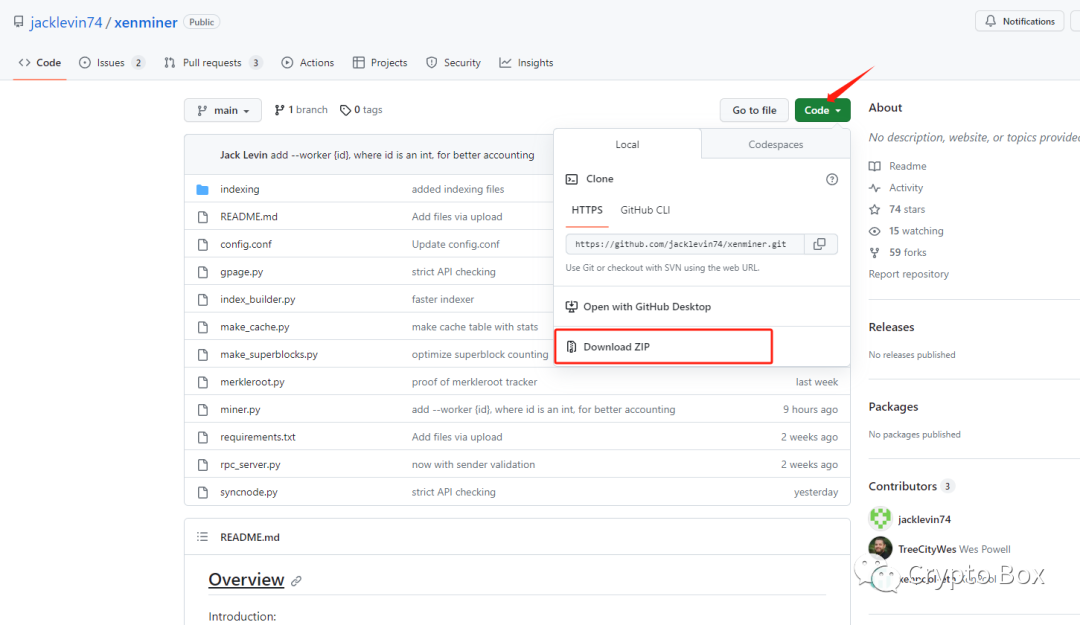Open the indexing folder name
Screen dimensions: 1080x625
click(240, 189)
